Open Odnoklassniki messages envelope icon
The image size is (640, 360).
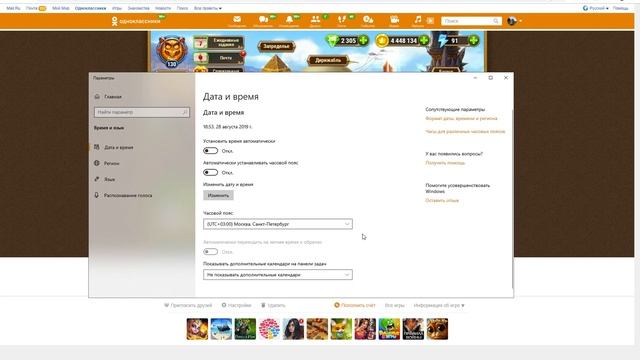click(x=237, y=19)
